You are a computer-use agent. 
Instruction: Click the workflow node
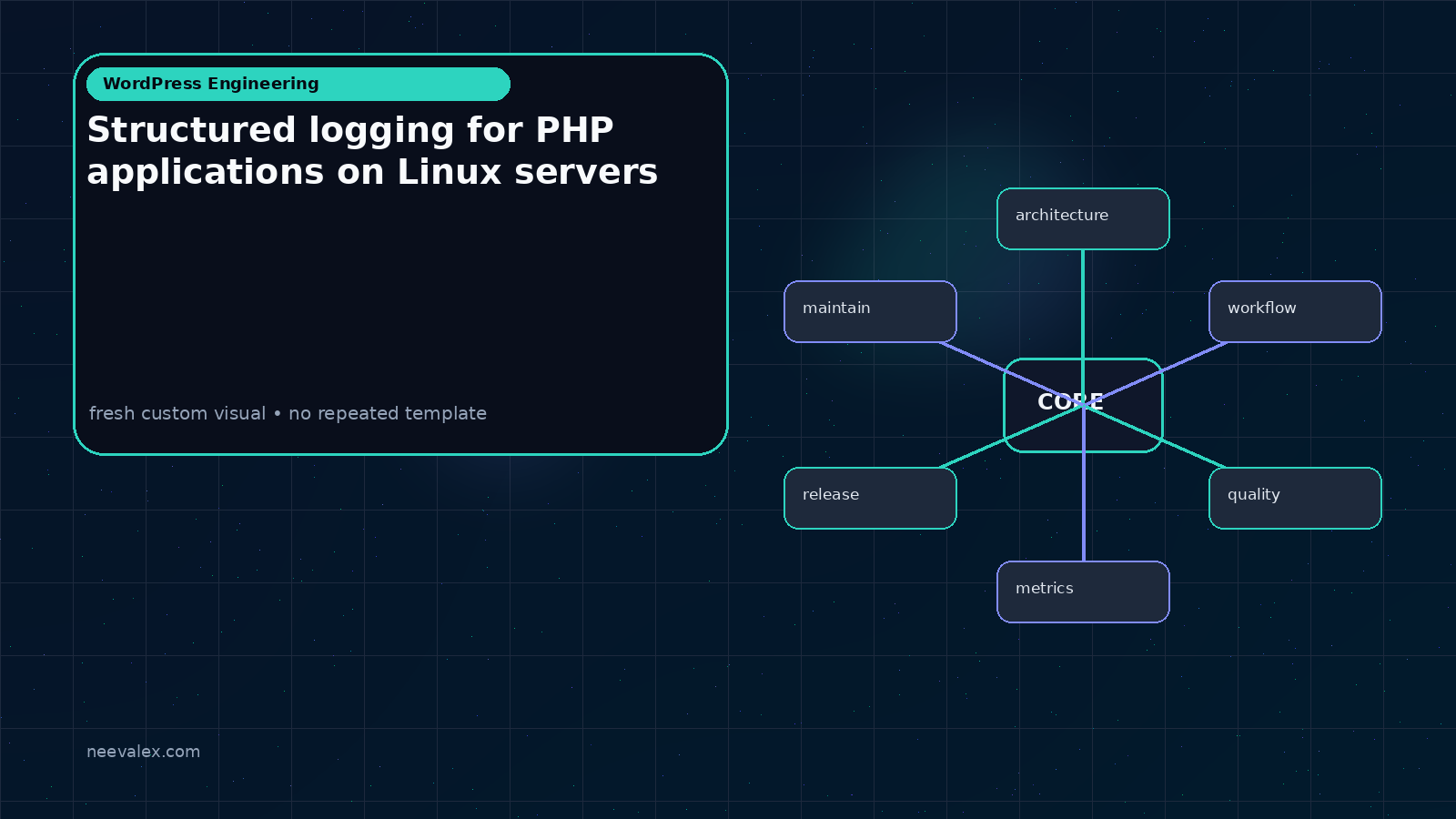1295,311
